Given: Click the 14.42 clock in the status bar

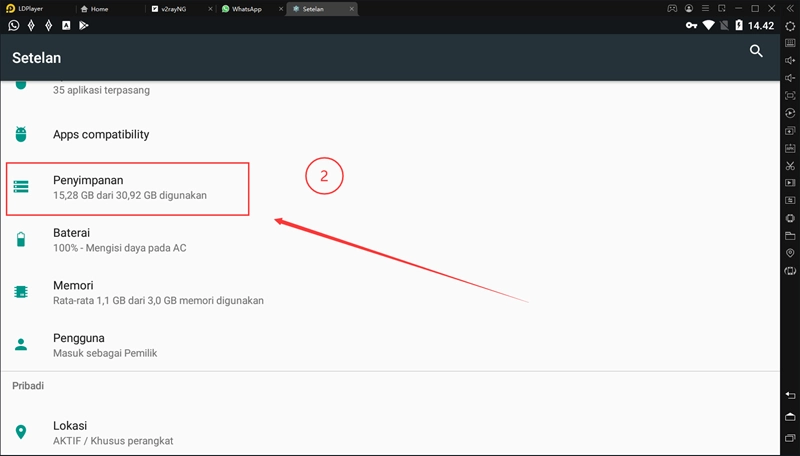Looking at the screenshot, I should pyautogui.click(x=761, y=26).
